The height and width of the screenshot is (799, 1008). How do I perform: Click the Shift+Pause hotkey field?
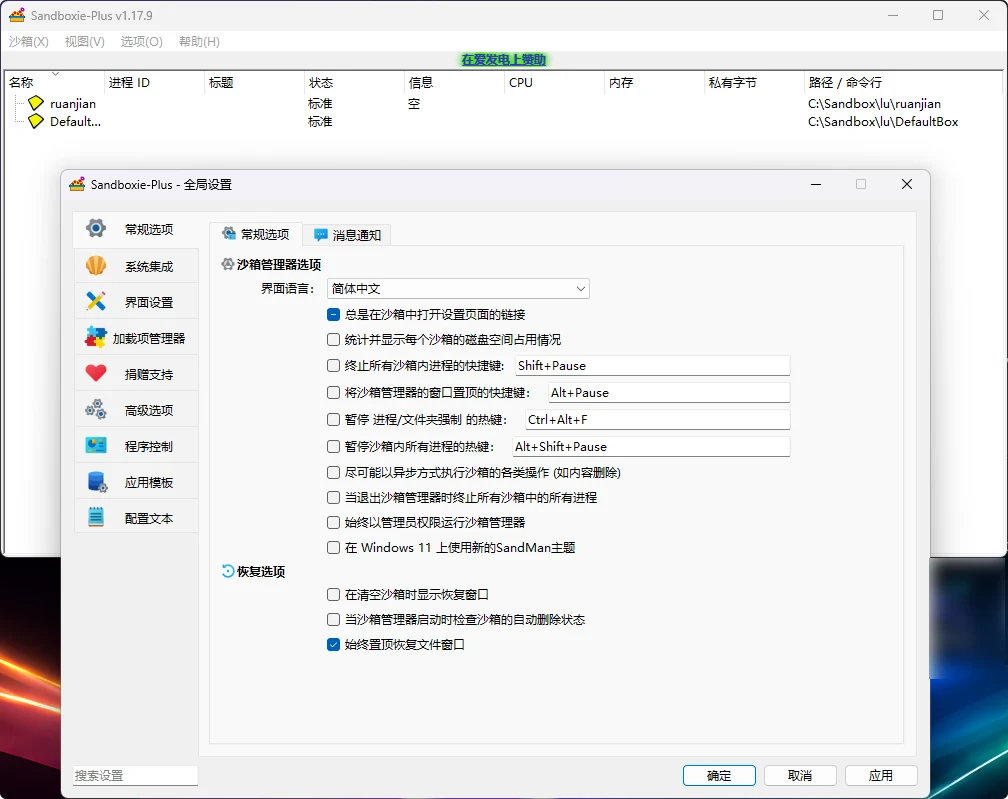[x=652, y=365]
